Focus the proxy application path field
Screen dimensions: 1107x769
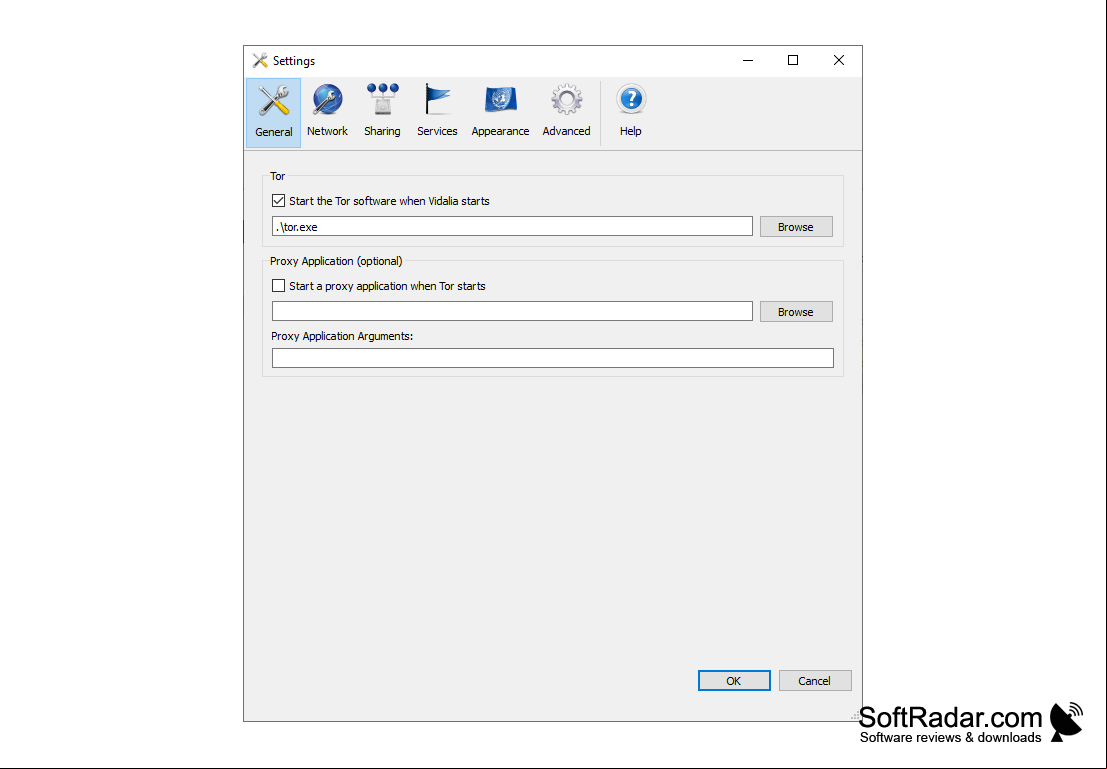pyautogui.click(x=512, y=311)
